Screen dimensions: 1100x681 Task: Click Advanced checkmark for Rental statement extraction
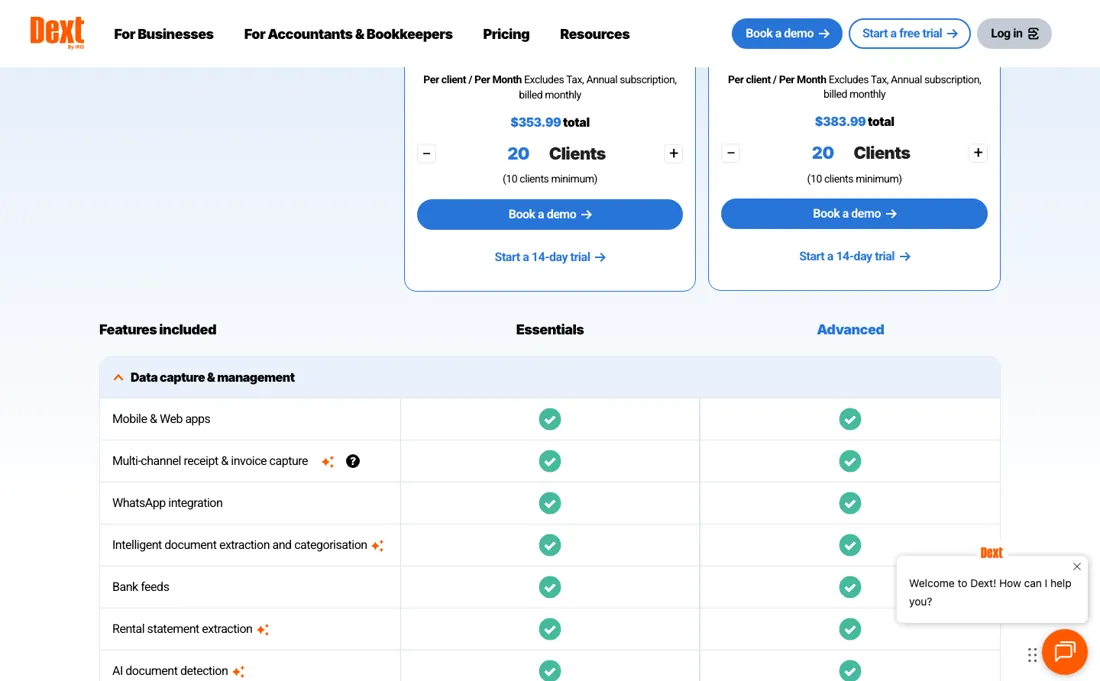(x=850, y=629)
